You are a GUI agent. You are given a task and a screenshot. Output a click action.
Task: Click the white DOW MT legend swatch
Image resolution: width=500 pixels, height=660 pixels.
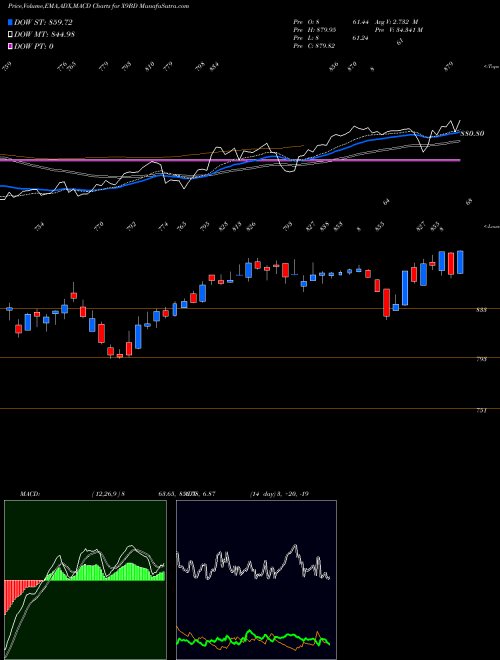[10, 35]
